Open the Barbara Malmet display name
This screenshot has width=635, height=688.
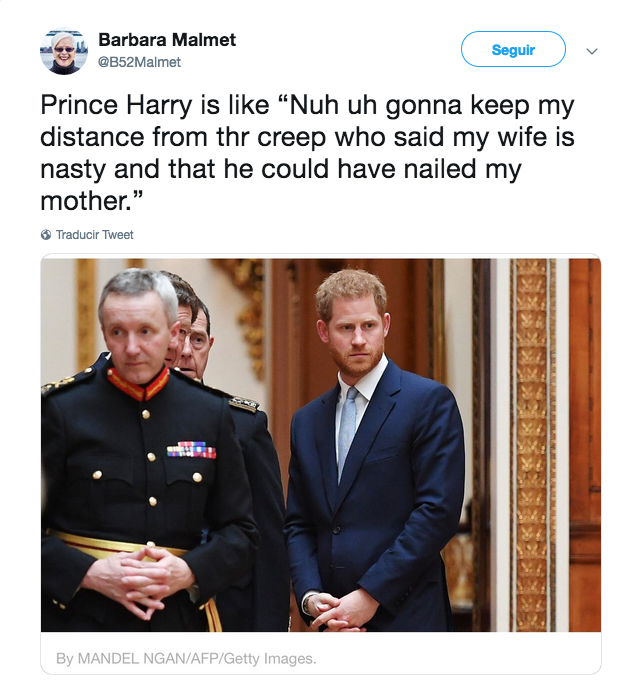tap(167, 41)
